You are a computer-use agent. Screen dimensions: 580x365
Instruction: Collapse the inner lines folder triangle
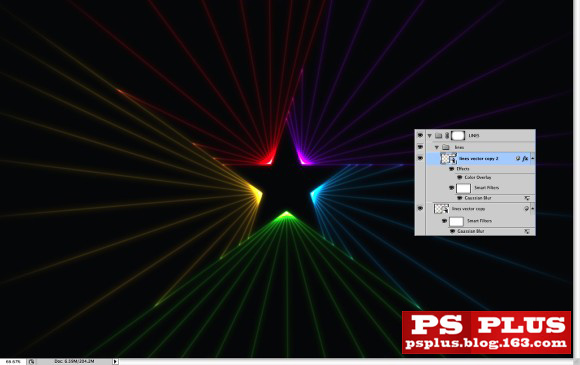pyautogui.click(x=437, y=147)
